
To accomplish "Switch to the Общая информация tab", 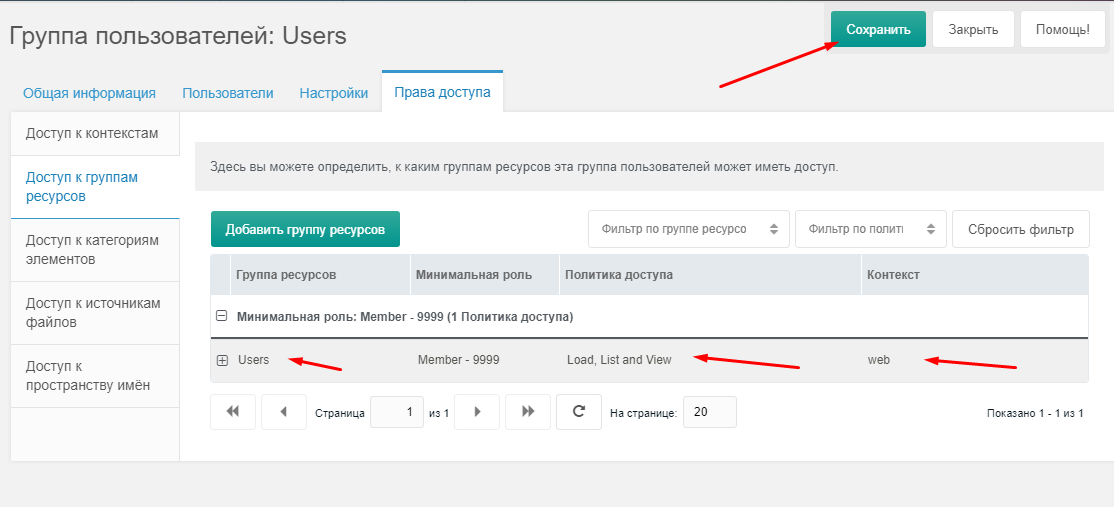I will click(x=90, y=93).
